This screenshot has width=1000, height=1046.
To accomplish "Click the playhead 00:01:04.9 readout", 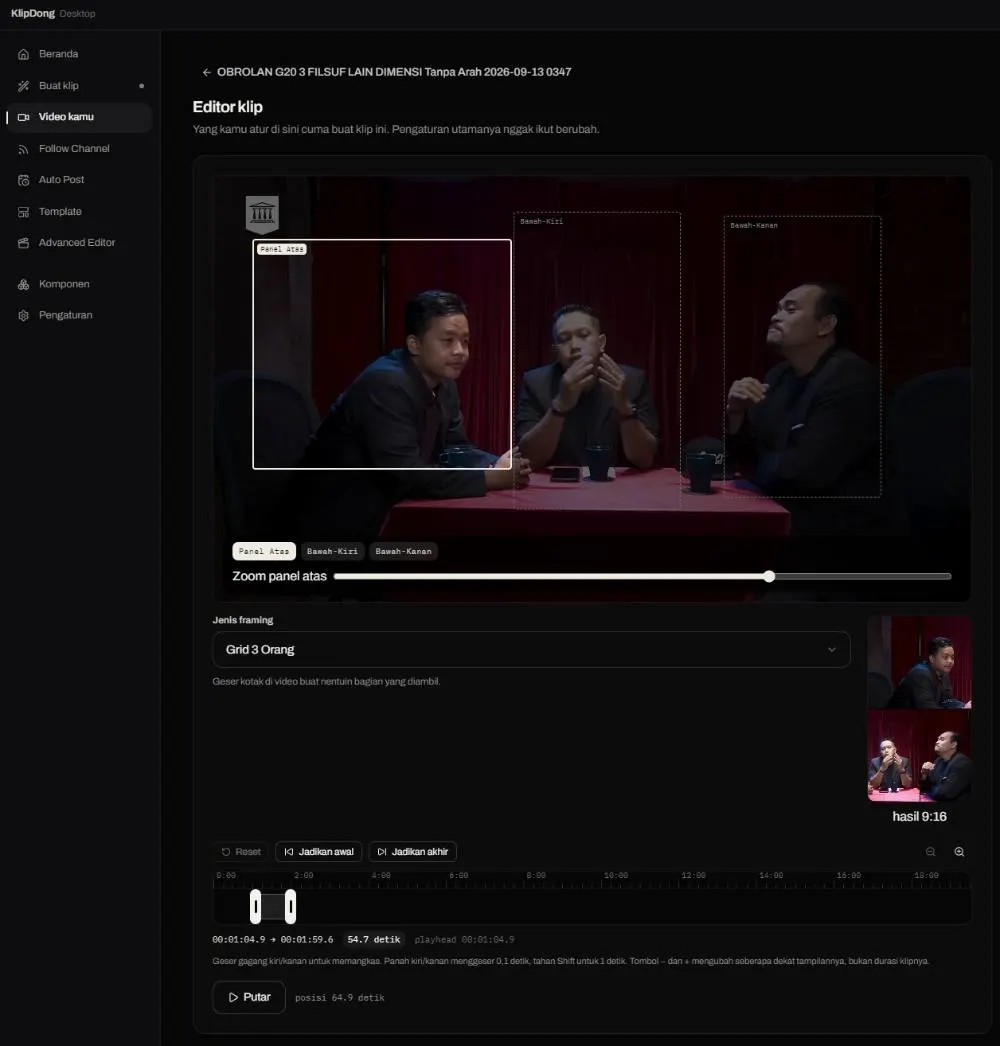I will point(464,939).
